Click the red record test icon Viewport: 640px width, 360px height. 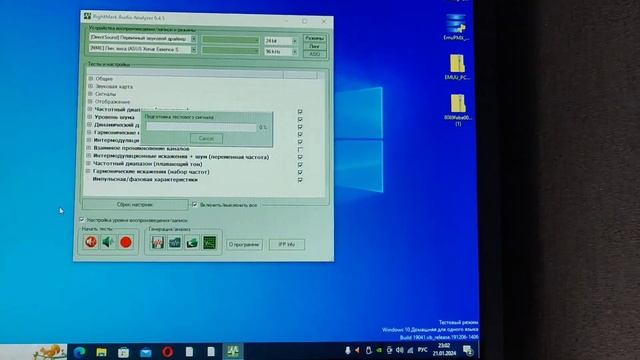tap(126, 242)
